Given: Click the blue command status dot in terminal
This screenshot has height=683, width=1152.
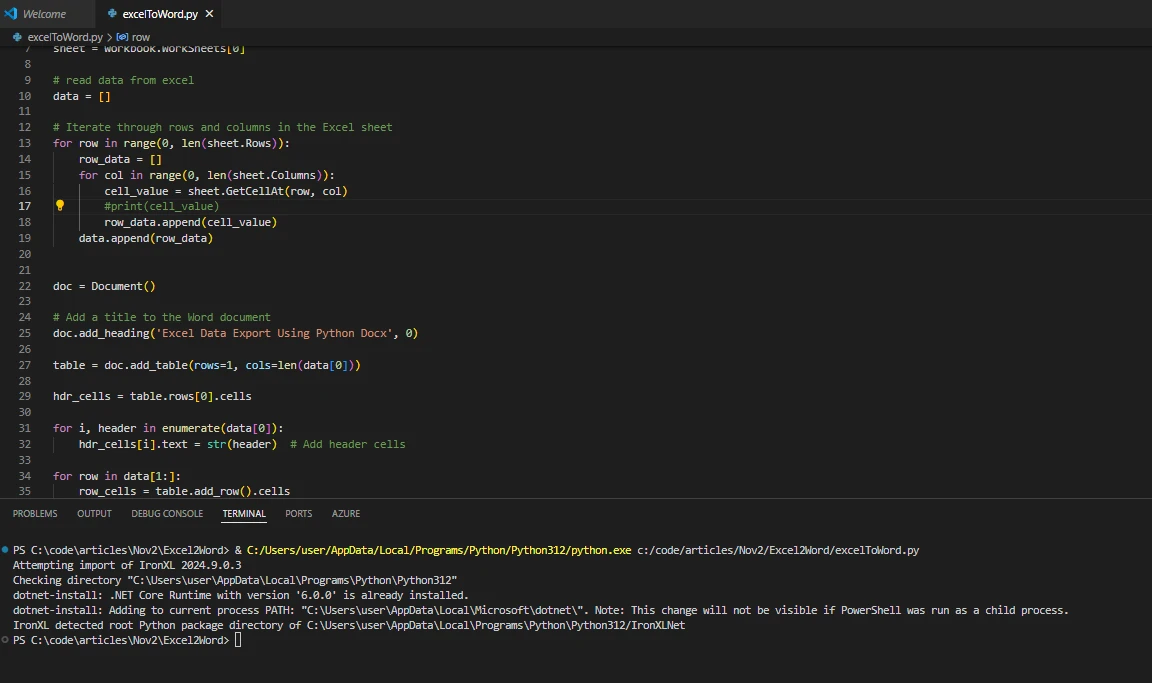Looking at the screenshot, I should pos(6,550).
